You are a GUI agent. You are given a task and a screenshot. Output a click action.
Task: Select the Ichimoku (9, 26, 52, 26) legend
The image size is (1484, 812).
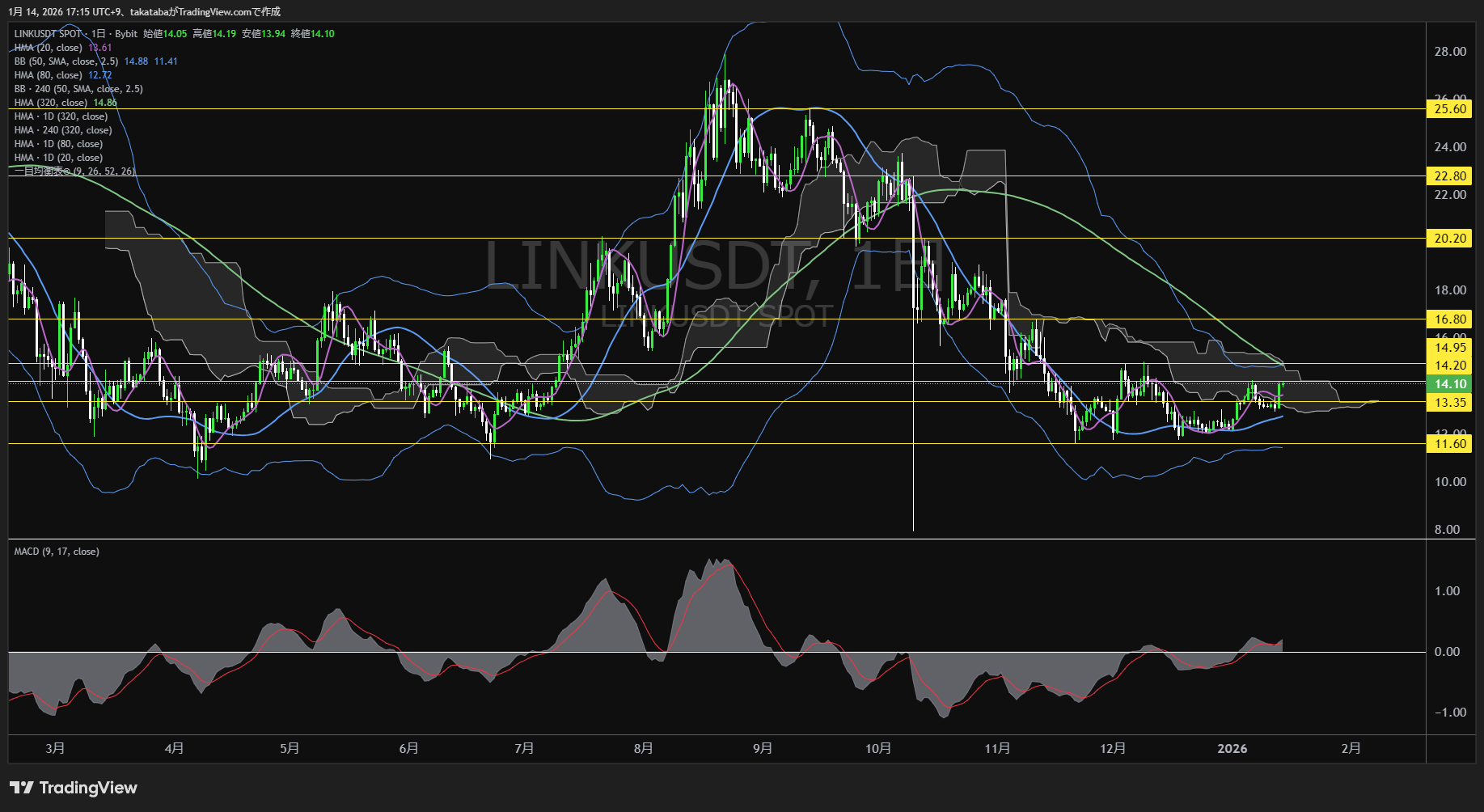pyautogui.click(x=74, y=171)
